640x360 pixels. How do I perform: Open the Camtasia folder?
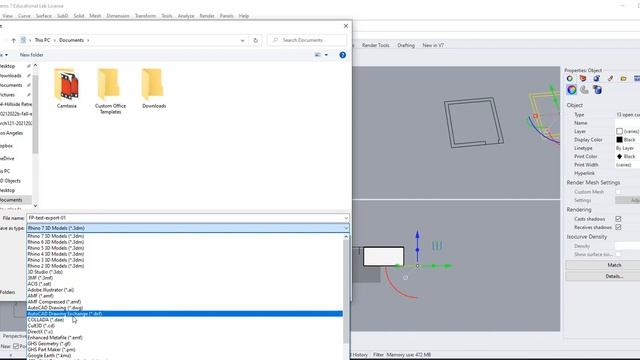tap(67, 88)
